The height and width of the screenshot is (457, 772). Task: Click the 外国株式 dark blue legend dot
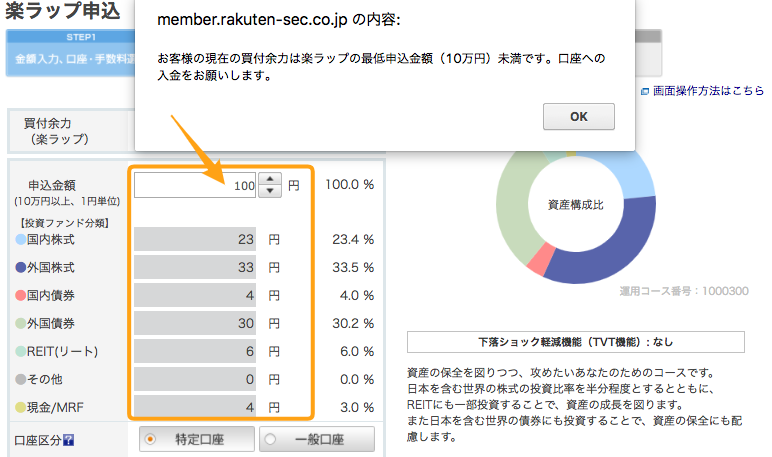click(x=21, y=267)
